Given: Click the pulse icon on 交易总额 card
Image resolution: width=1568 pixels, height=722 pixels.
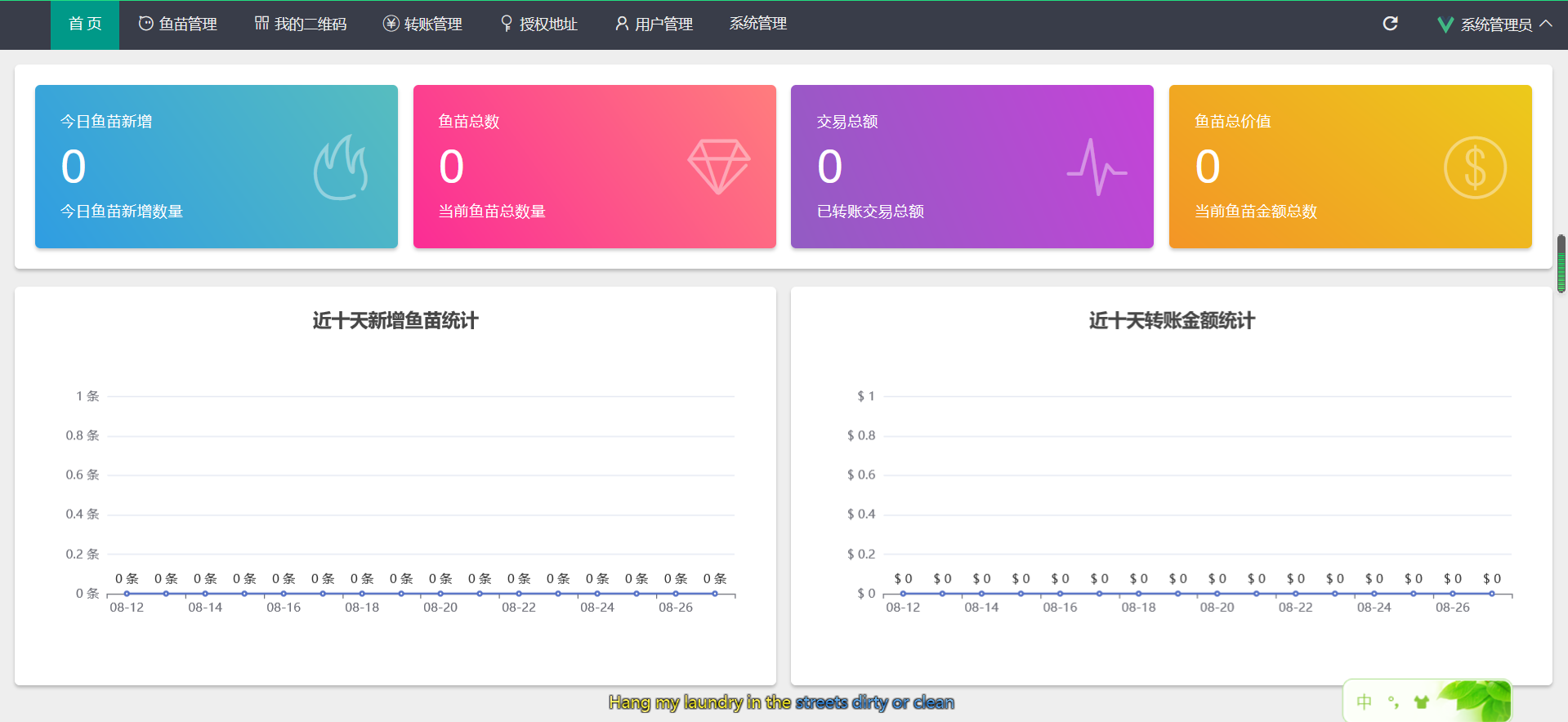Looking at the screenshot, I should point(1097,167).
